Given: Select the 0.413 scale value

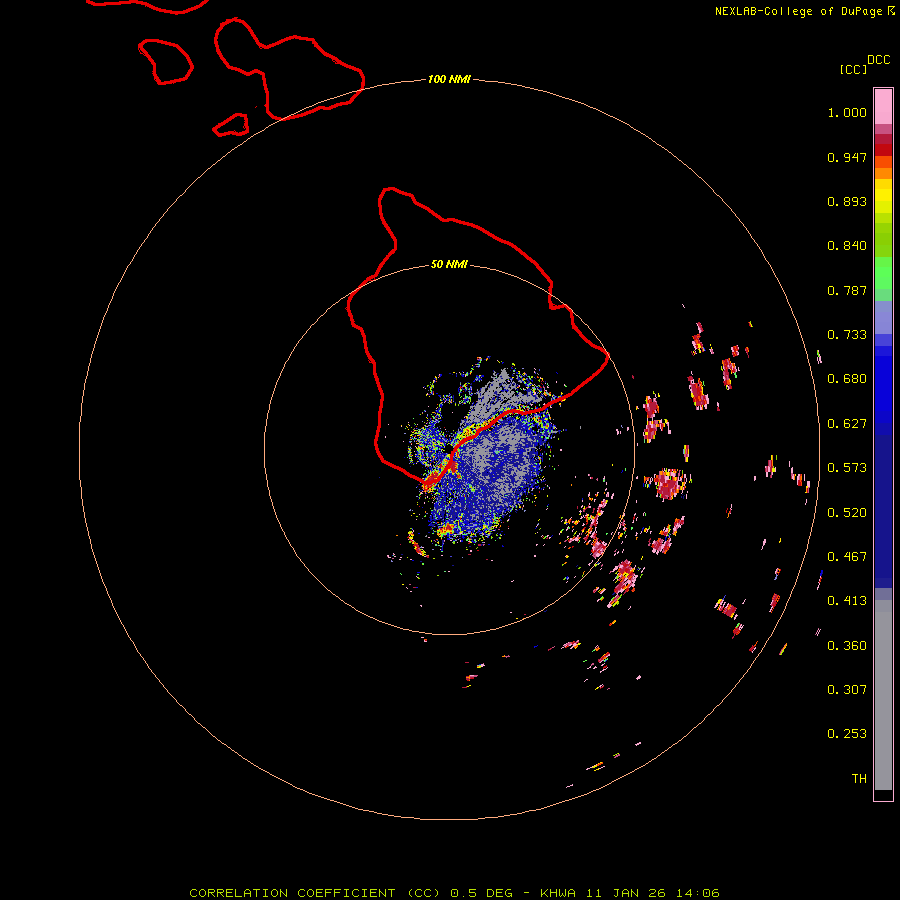Looking at the screenshot, I should pos(847,601).
